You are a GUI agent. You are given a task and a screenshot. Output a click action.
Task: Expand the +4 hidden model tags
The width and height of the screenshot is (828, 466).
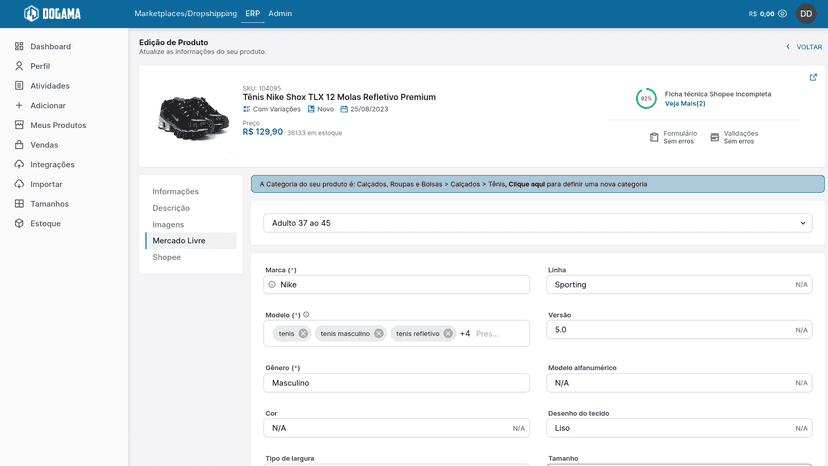(x=465, y=333)
